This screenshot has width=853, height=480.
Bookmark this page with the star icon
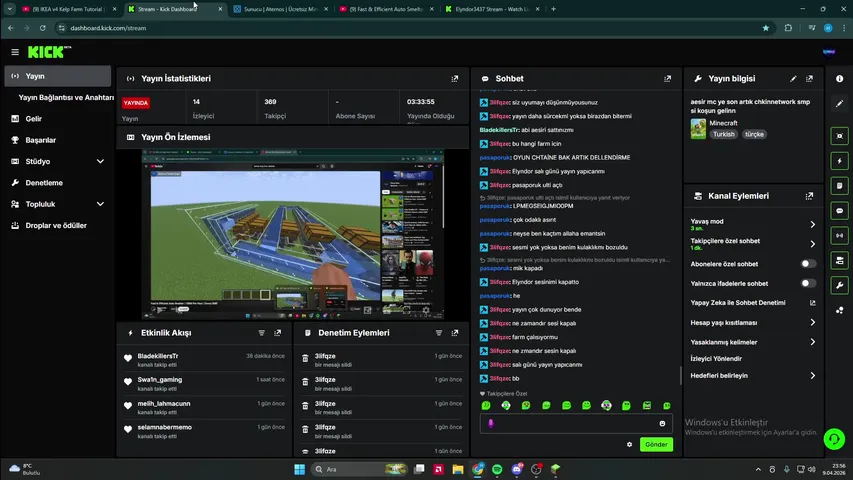766,28
